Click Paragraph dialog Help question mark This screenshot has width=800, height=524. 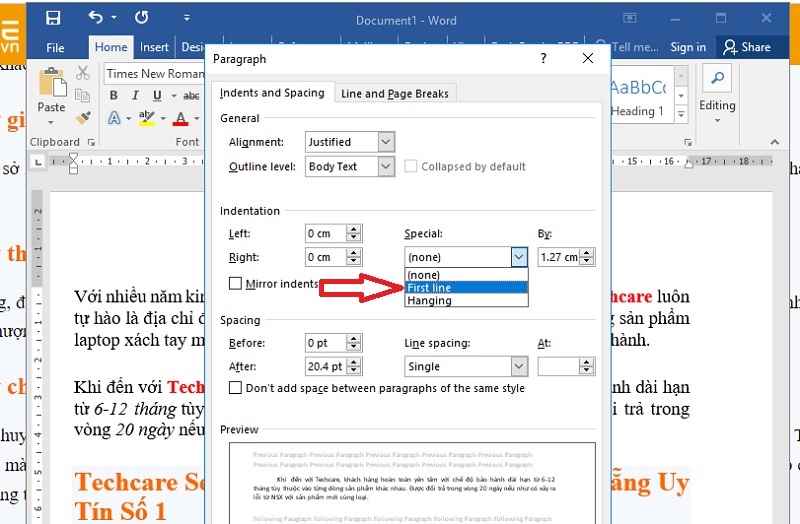point(543,58)
